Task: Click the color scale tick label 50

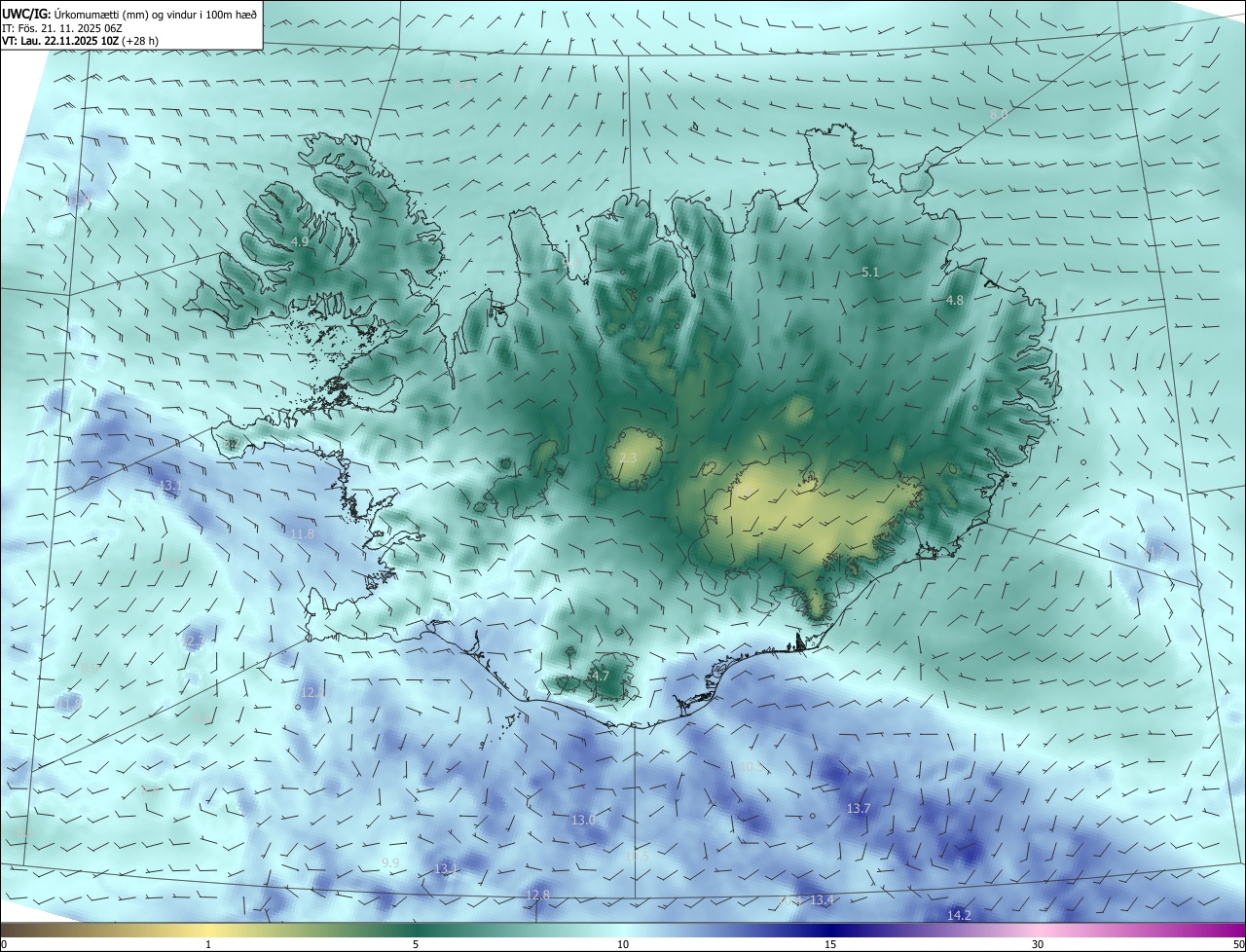Action: pyautogui.click(x=1238, y=944)
